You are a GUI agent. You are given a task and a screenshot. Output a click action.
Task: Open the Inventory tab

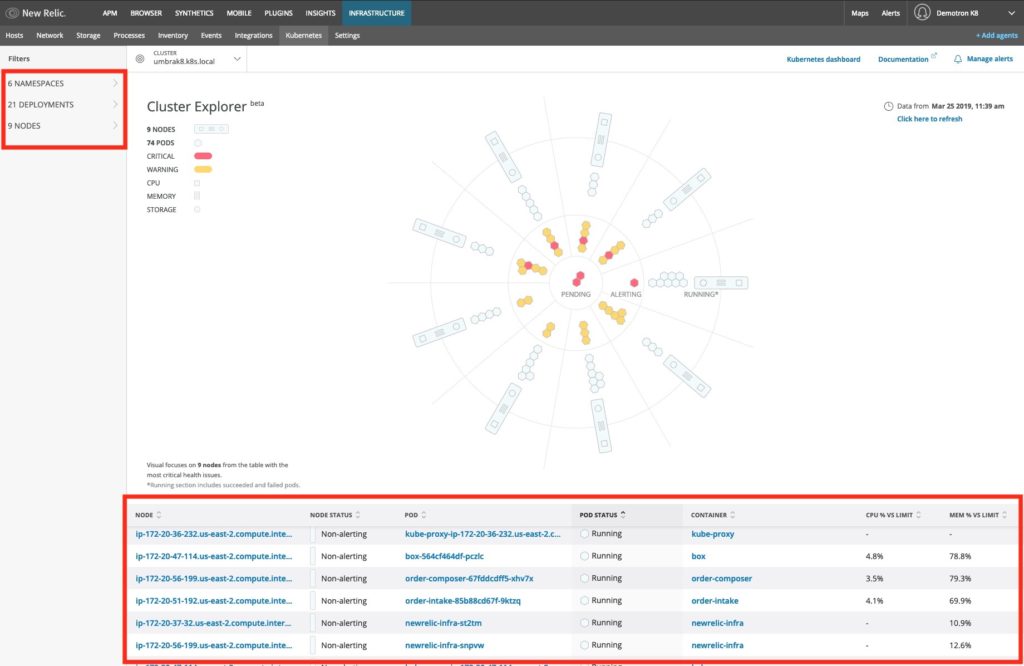pos(173,35)
